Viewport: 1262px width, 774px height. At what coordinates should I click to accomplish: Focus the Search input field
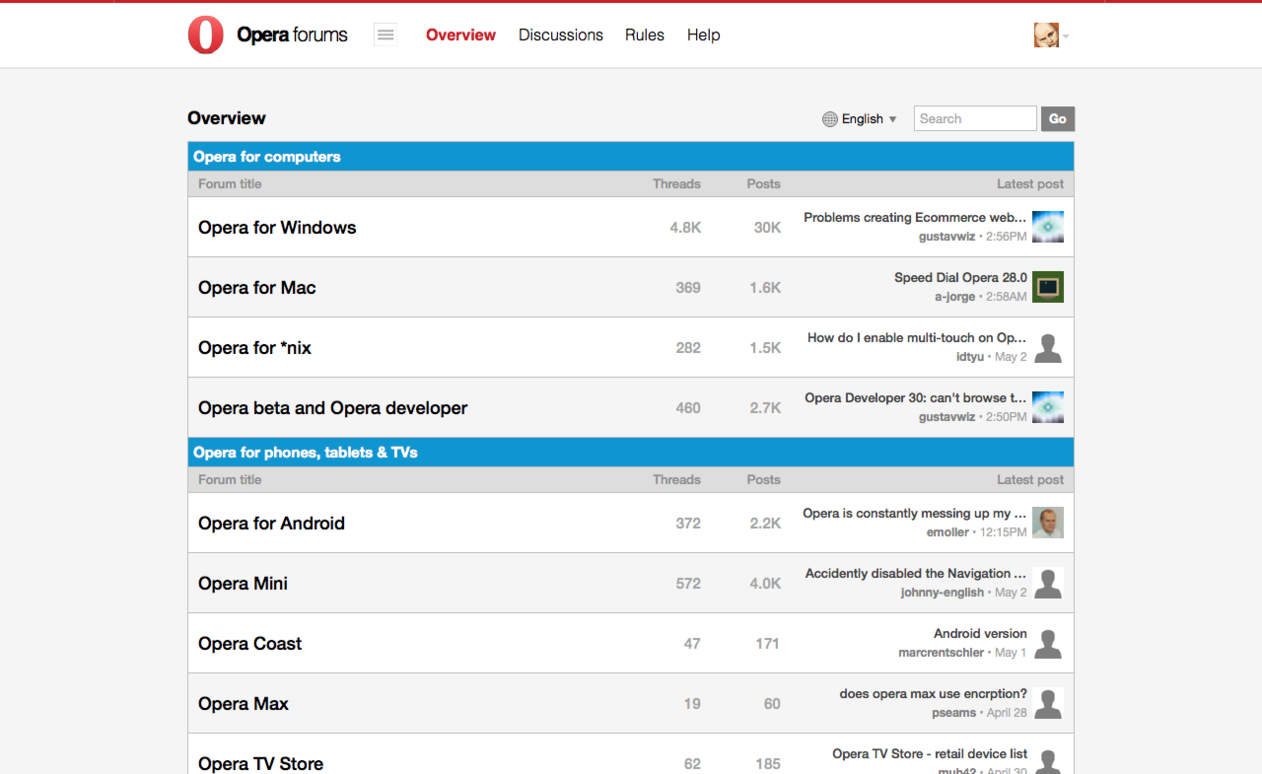coord(975,119)
